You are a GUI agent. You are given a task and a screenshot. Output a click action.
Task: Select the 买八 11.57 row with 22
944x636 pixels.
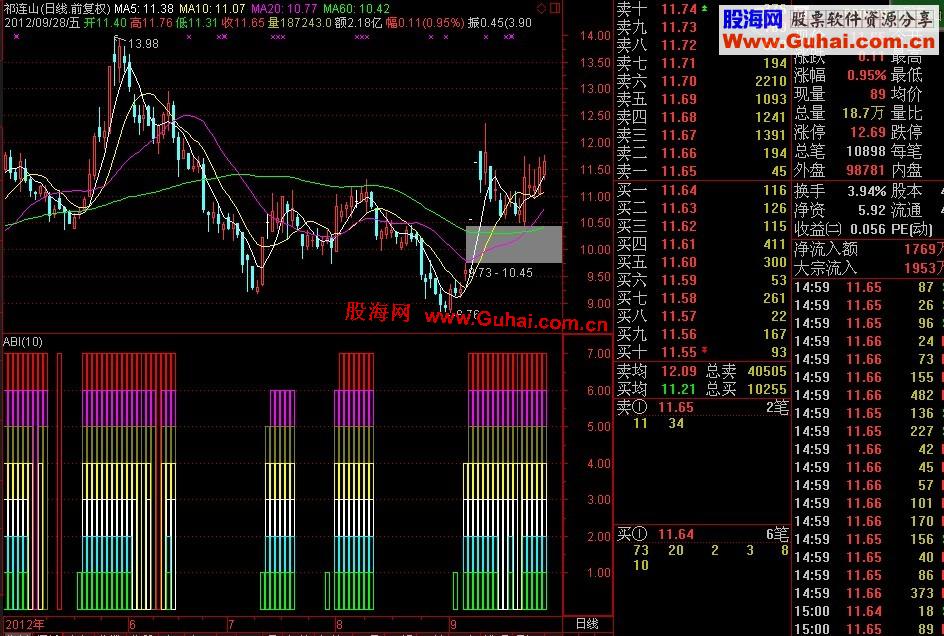coord(702,317)
